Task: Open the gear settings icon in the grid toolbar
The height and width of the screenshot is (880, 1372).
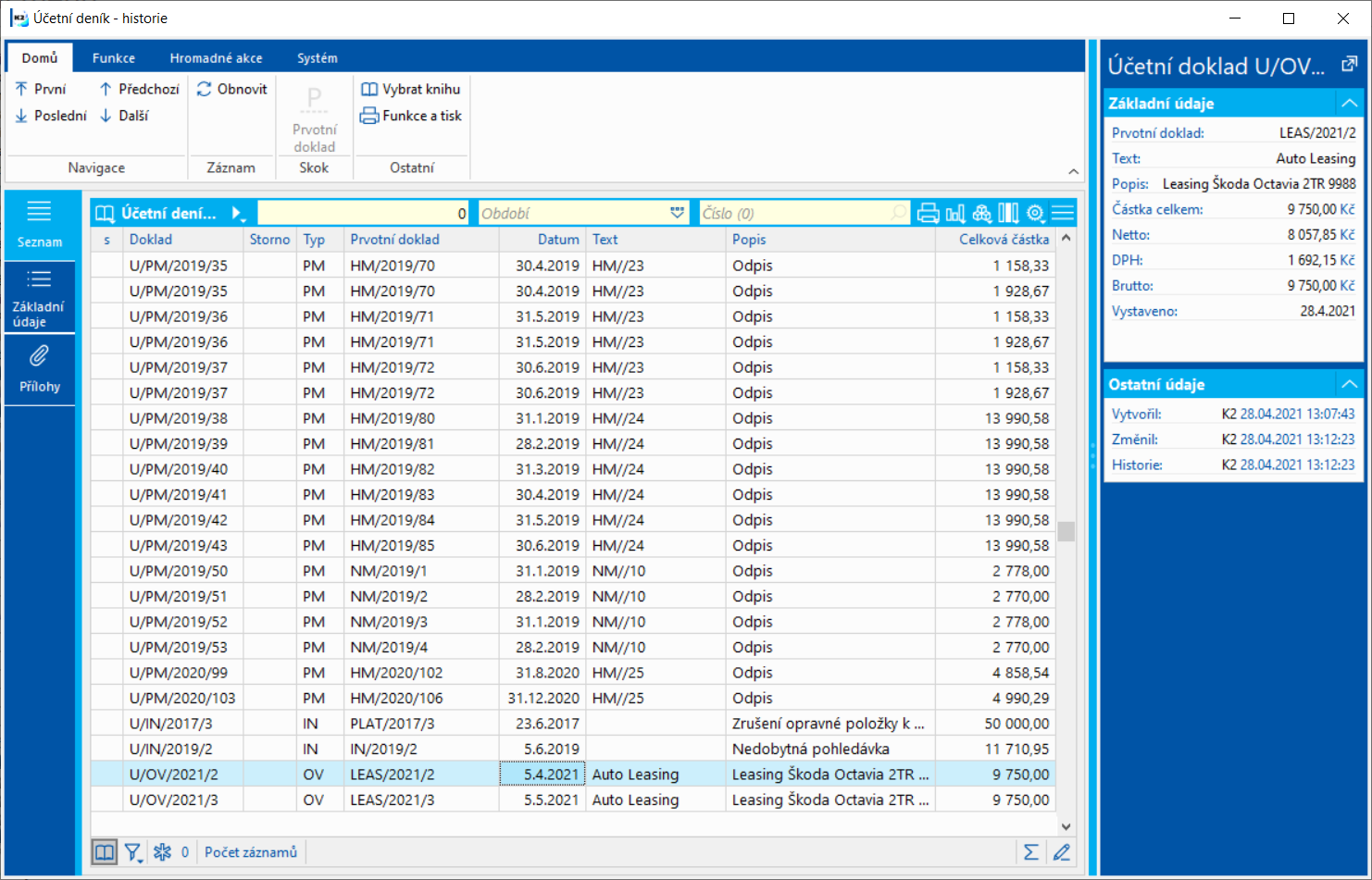Action: coord(1035,214)
